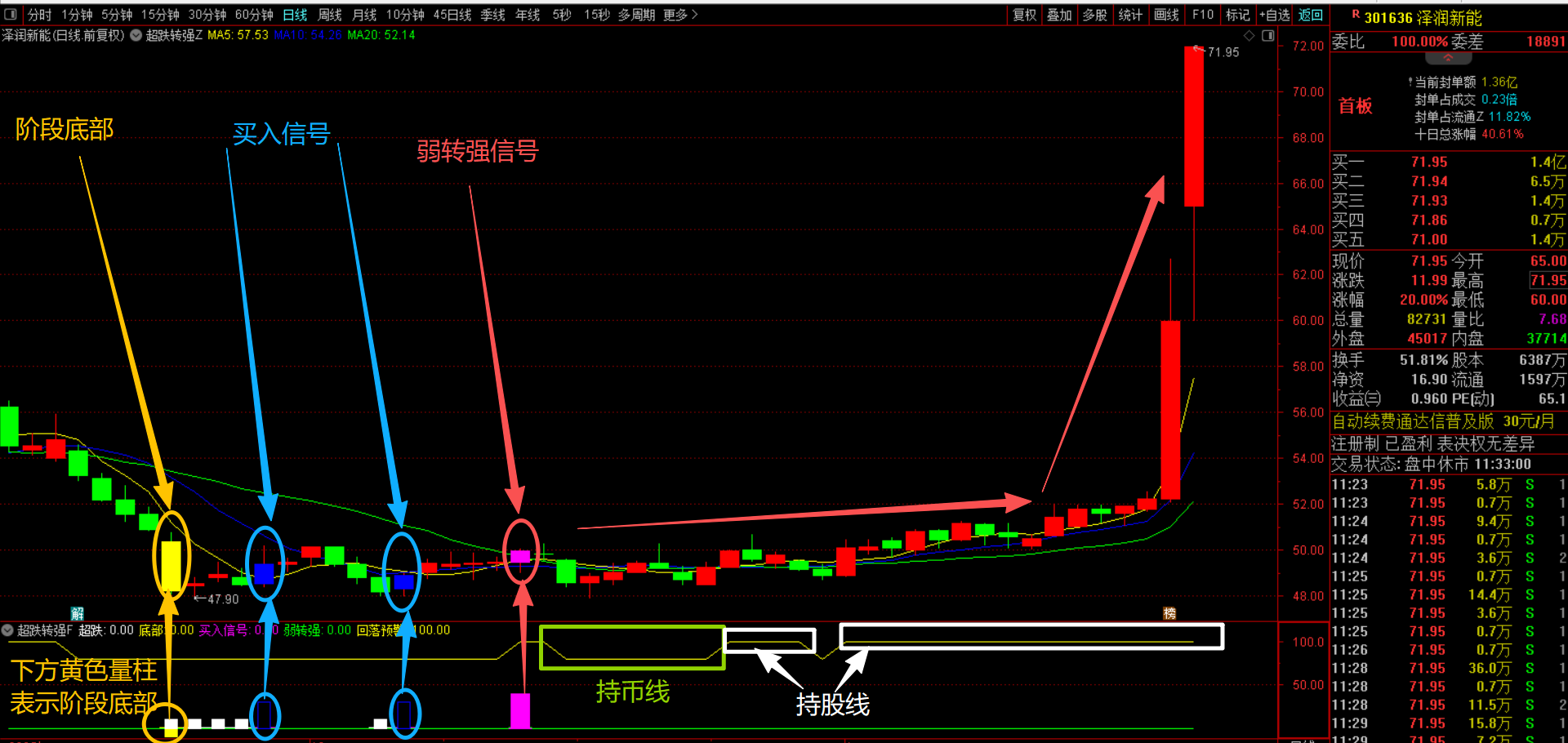Open the F10 company info
Viewport: 1568px width, 743px height.
click(x=1203, y=15)
